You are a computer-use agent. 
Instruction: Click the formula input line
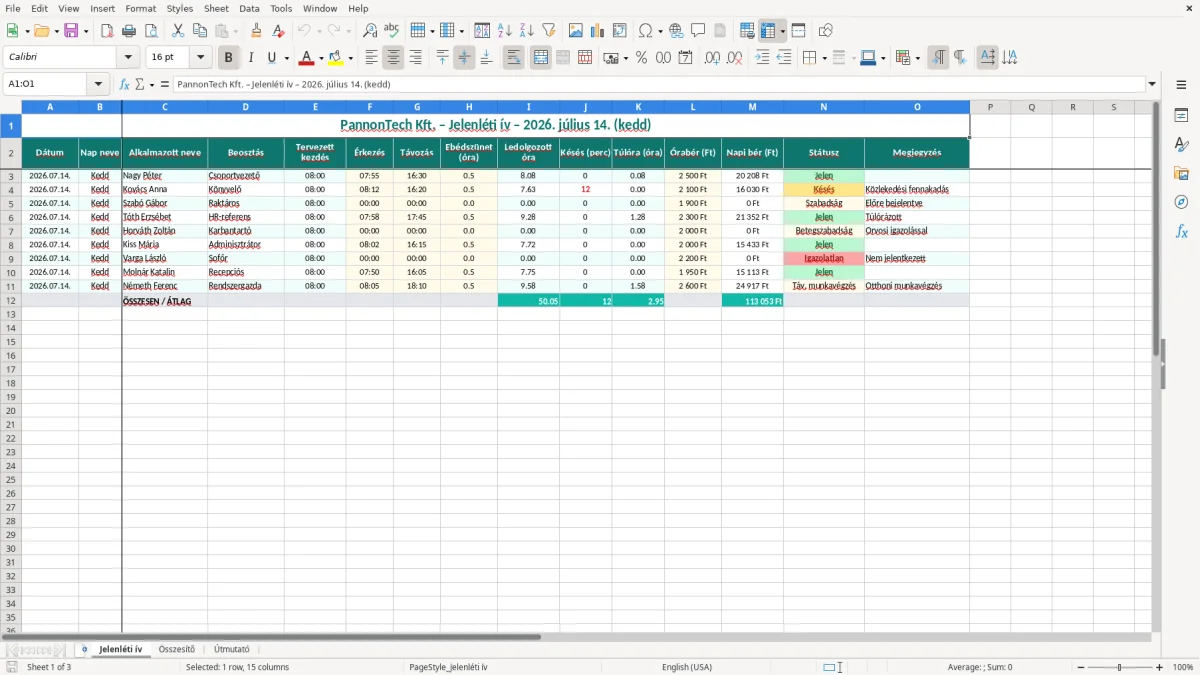click(x=658, y=84)
